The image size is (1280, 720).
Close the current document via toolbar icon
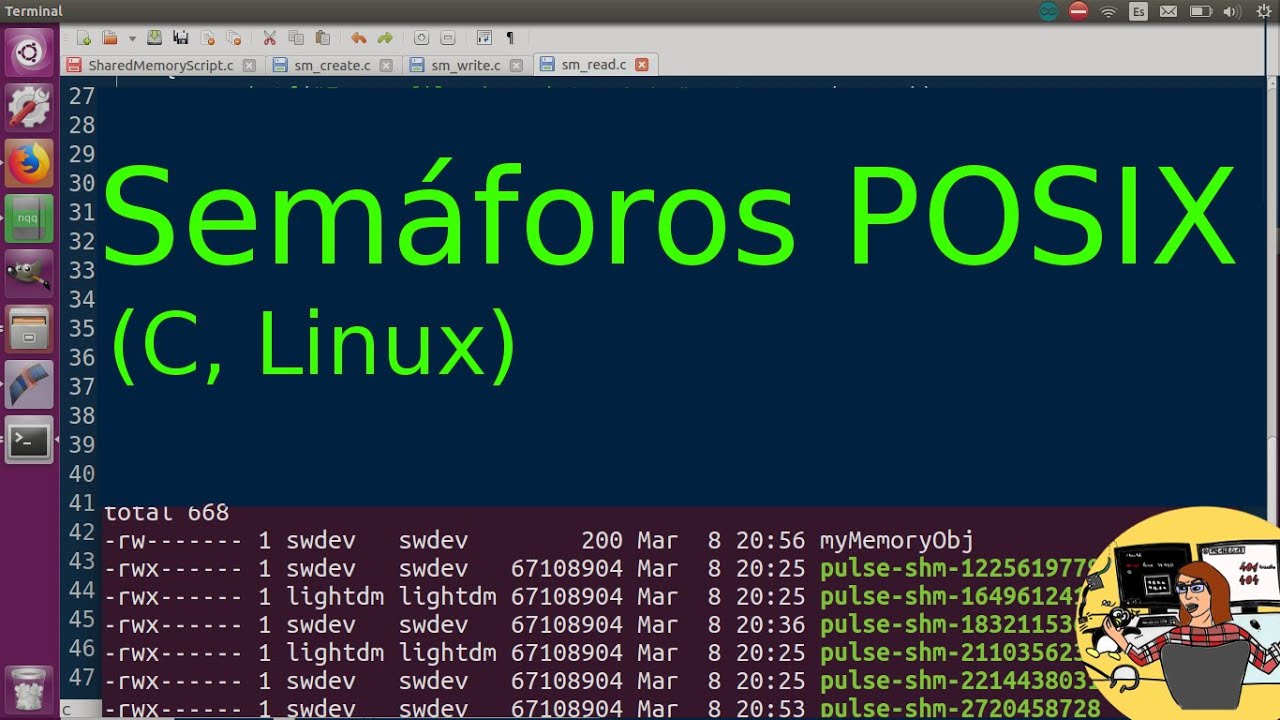(208, 38)
